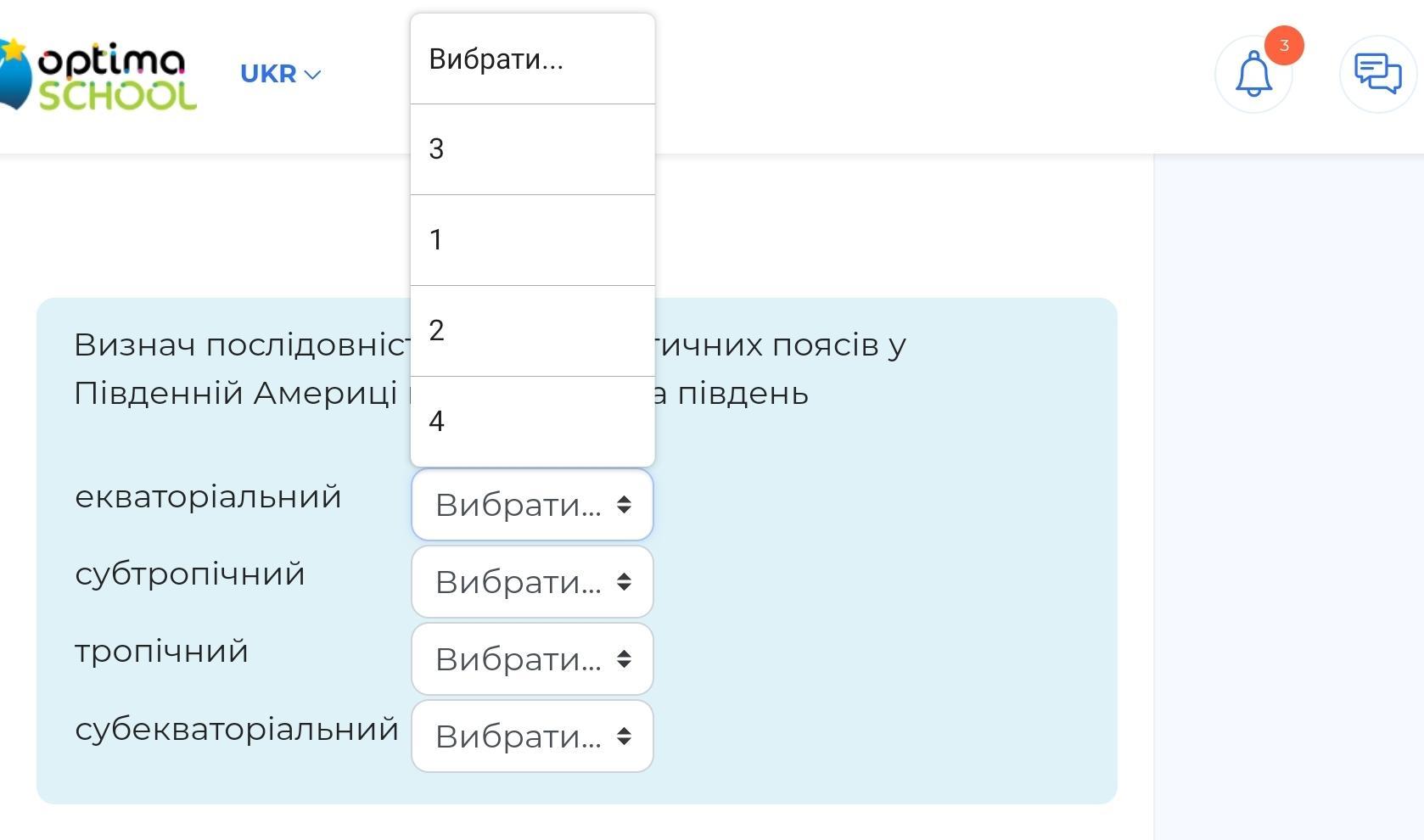Expand the тропічний selection dropdown
1424x840 pixels.
click(x=532, y=659)
